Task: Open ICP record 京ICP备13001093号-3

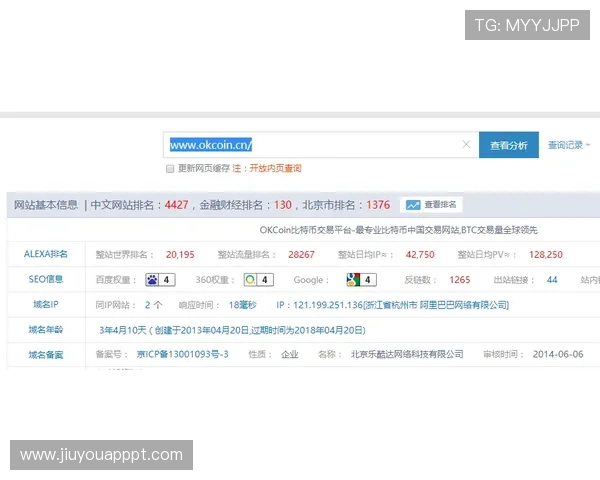Action: tap(183, 354)
